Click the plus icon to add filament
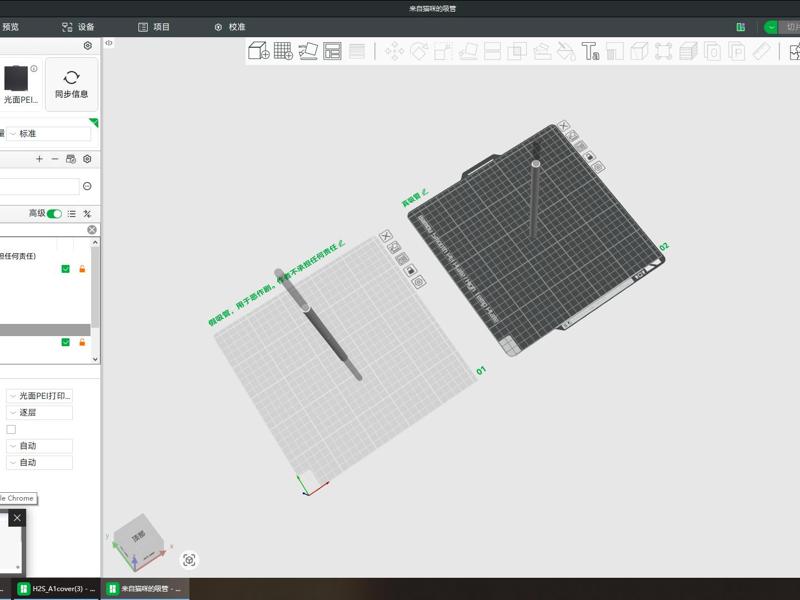 coord(39,159)
